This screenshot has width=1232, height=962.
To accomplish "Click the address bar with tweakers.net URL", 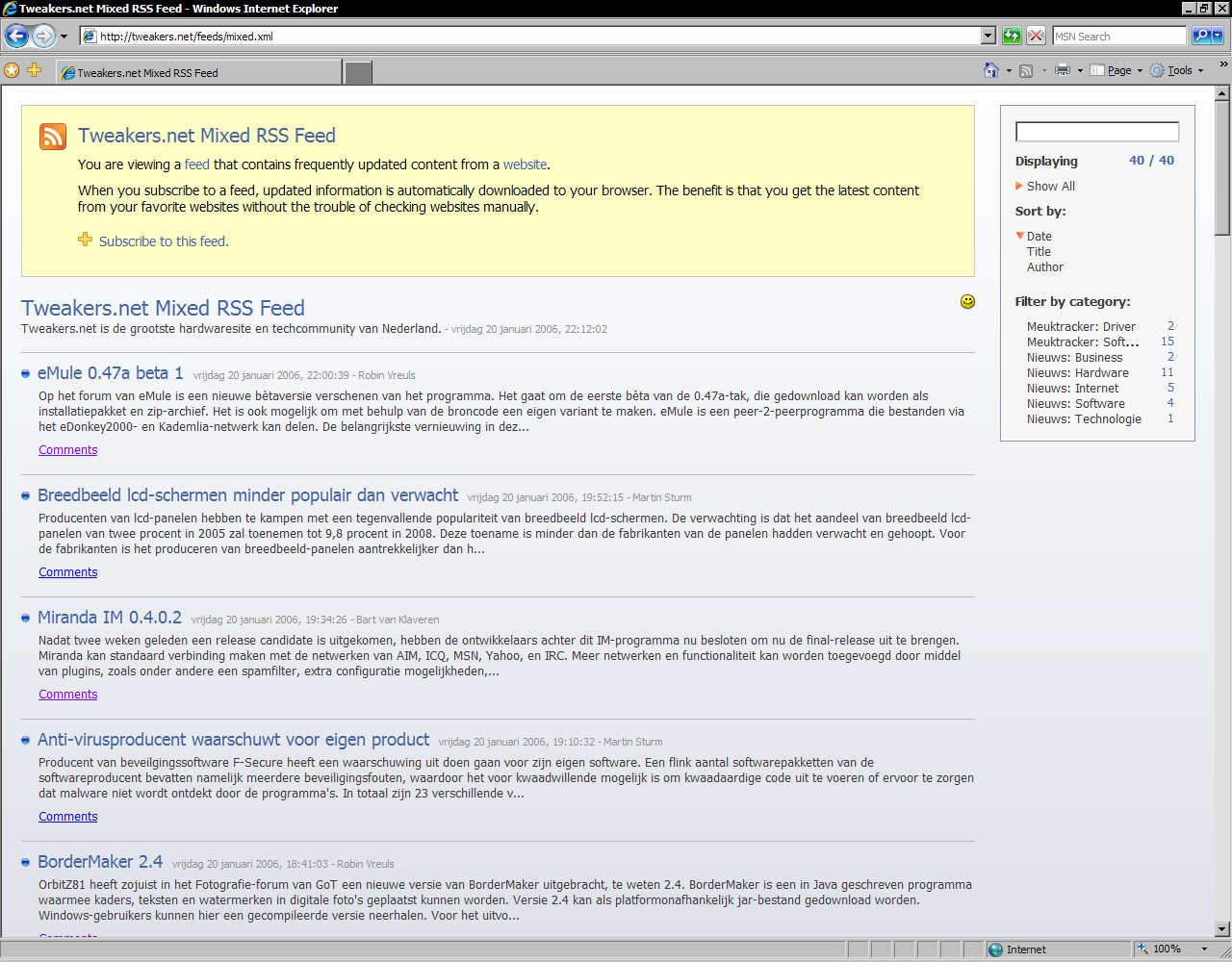I will coord(539,37).
